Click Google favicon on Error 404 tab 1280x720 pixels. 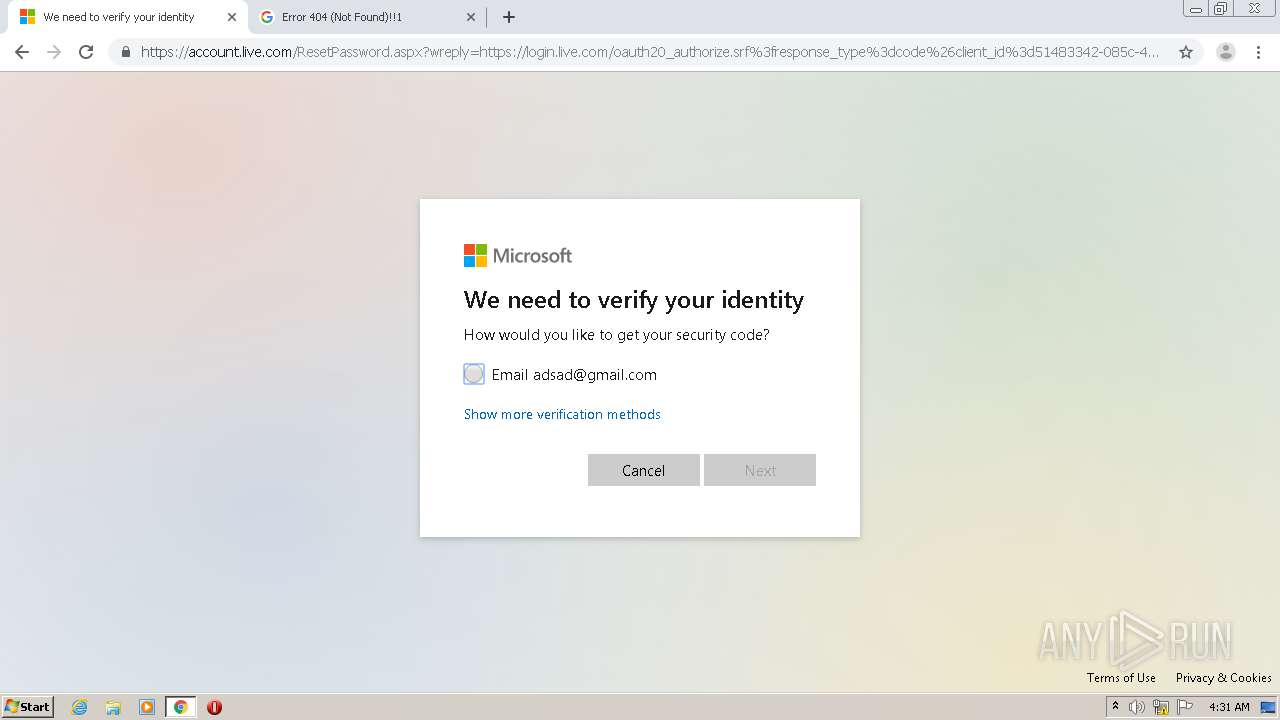tap(267, 17)
